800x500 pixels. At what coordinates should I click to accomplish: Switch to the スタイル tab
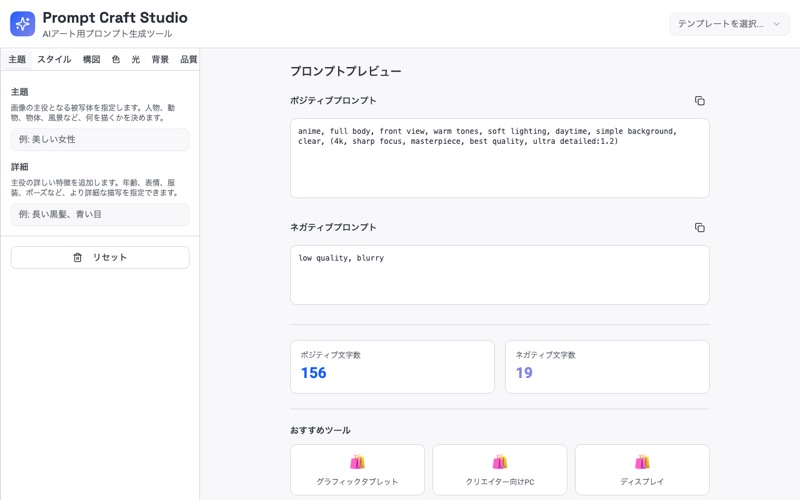(54, 59)
